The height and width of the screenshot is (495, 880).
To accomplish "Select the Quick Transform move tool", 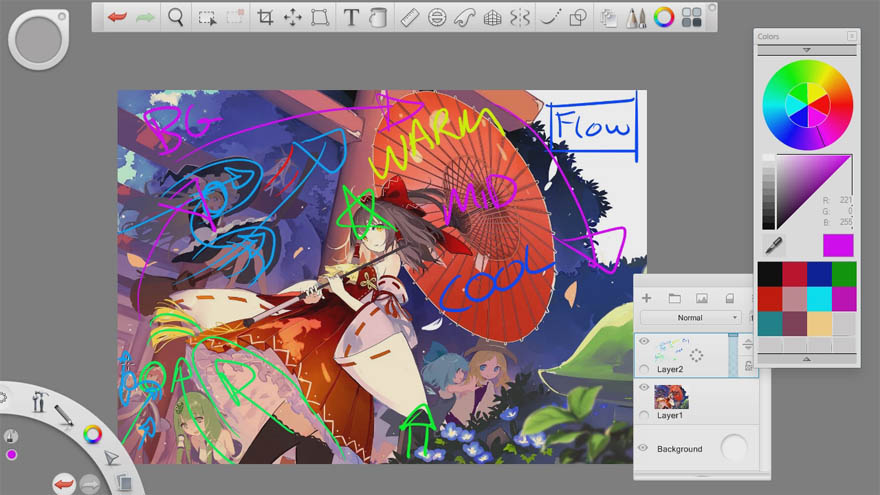I will (x=292, y=18).
